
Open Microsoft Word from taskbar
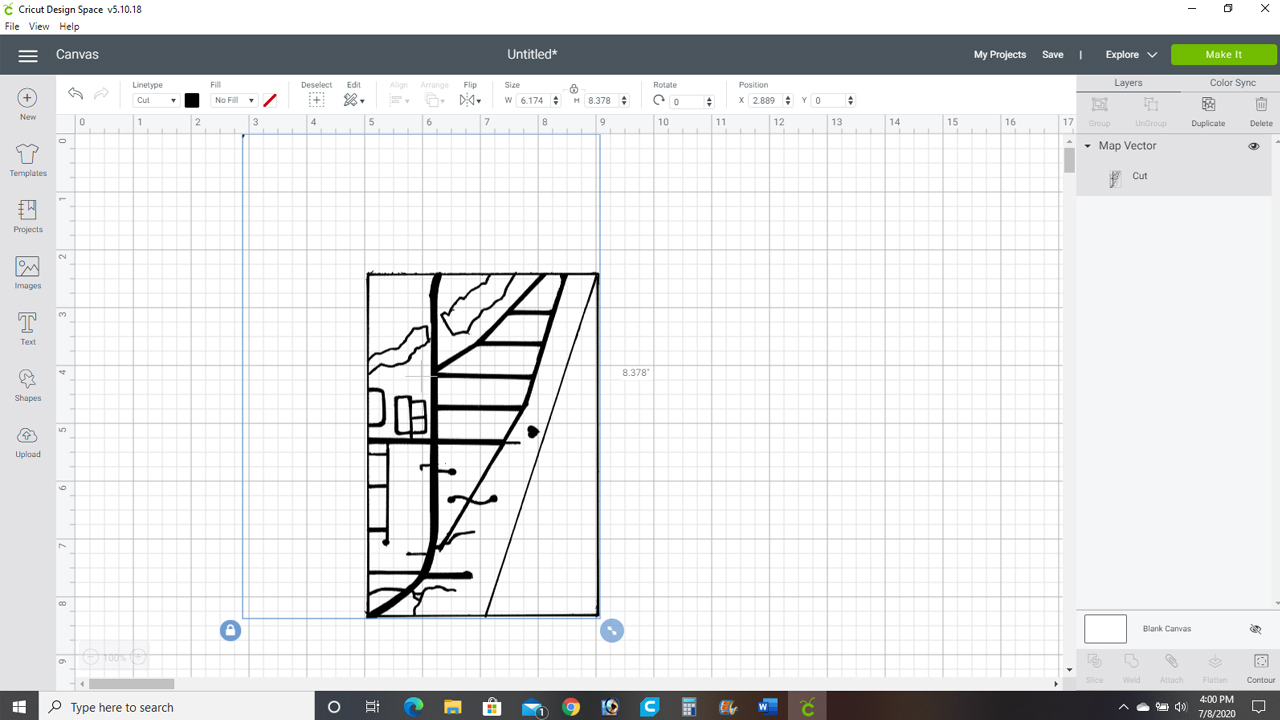coord(767,707)
